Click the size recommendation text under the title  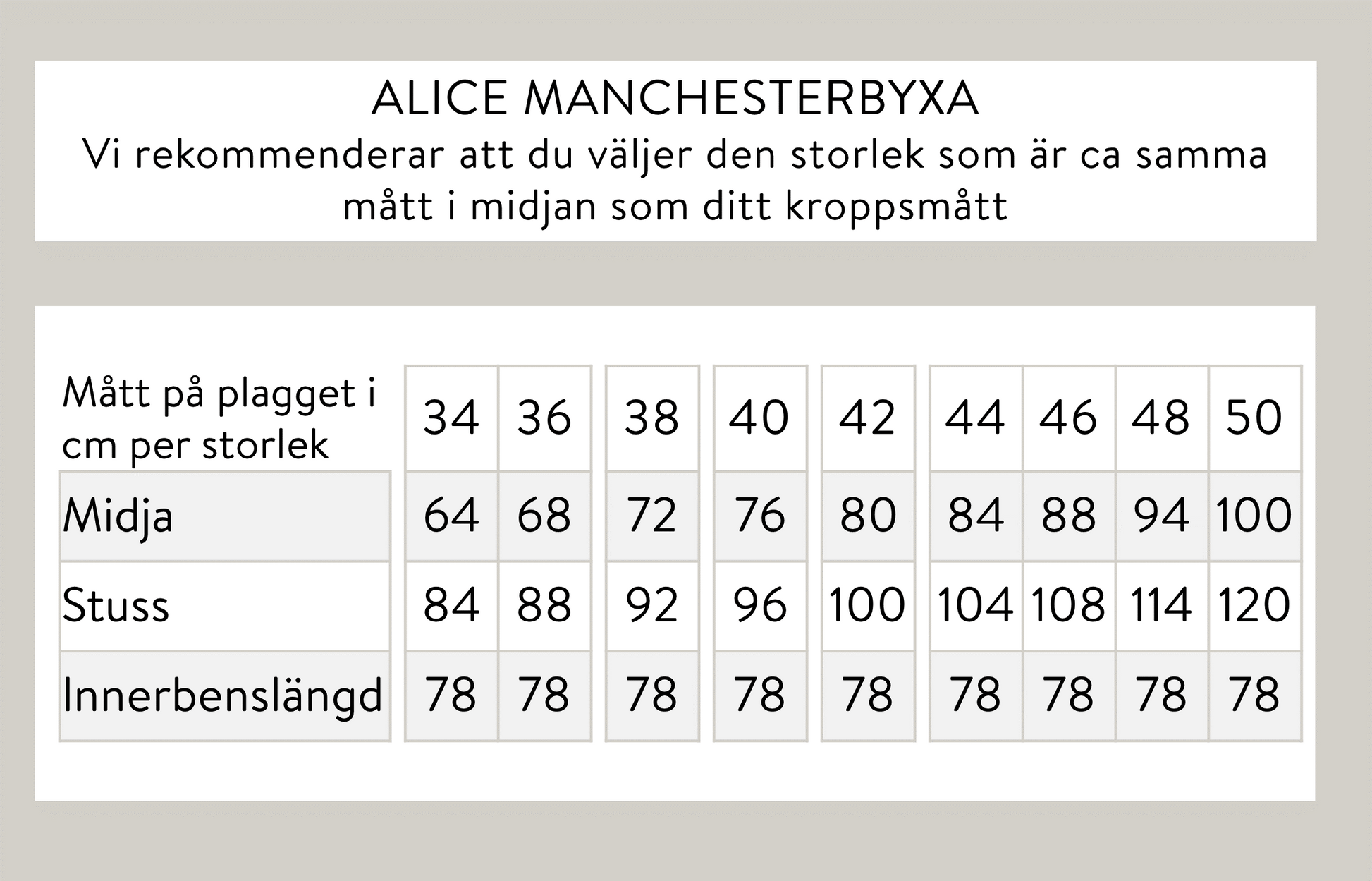[x=675, y=181]
